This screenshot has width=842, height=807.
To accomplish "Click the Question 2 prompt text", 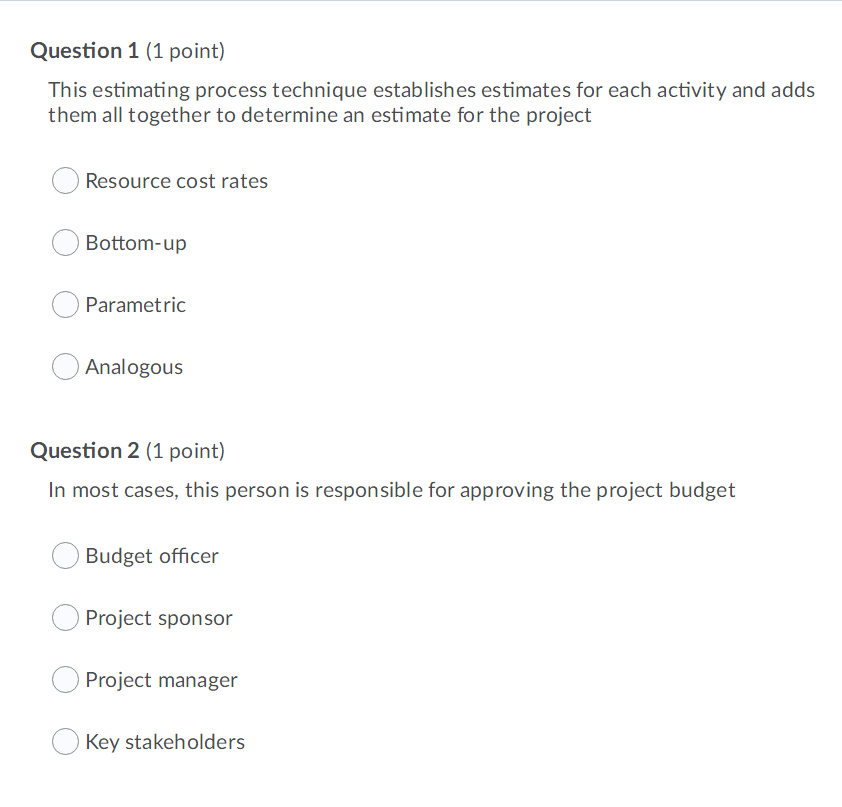I will point(391,490).
